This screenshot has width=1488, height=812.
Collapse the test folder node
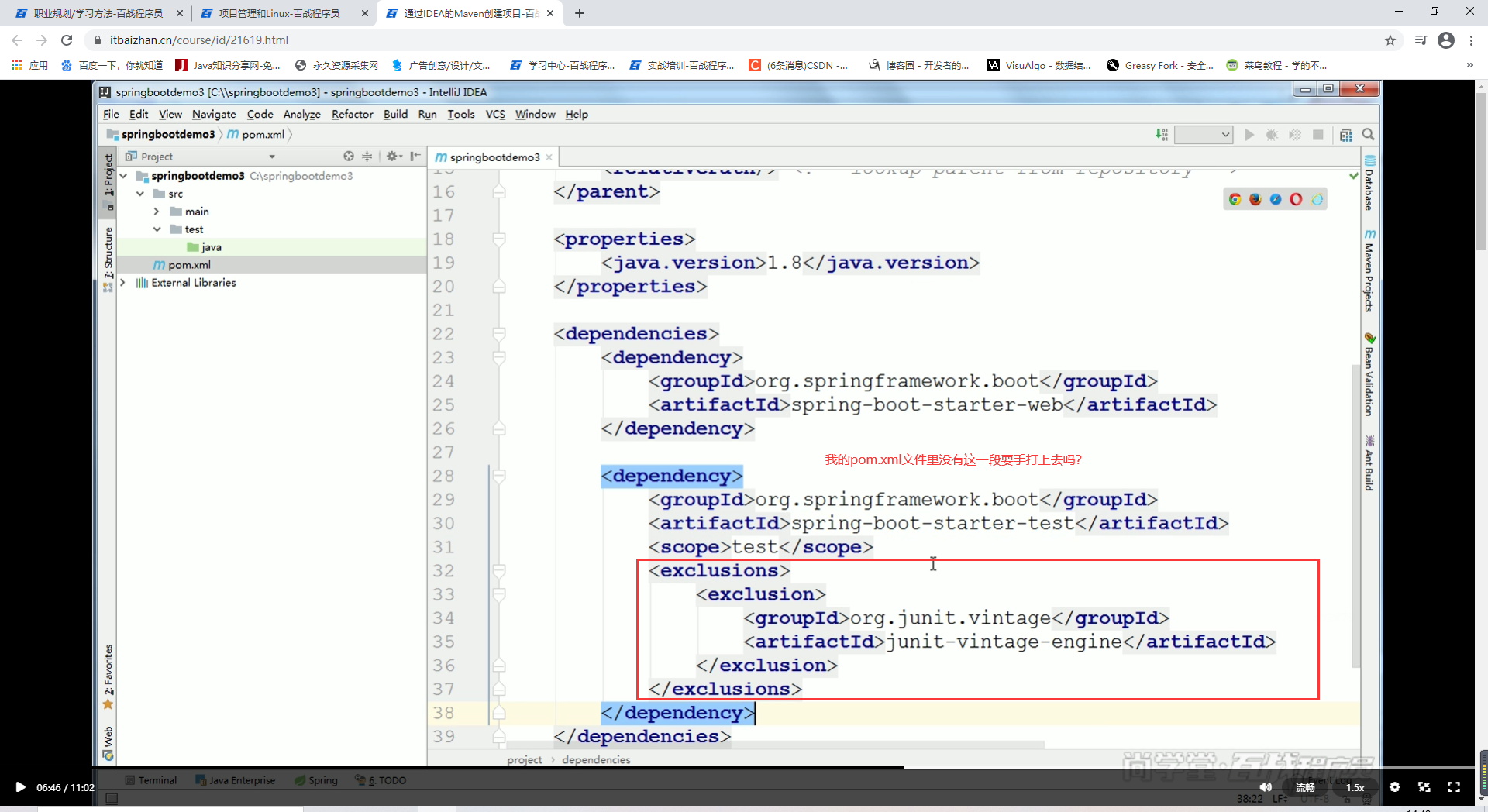[157, 229]
